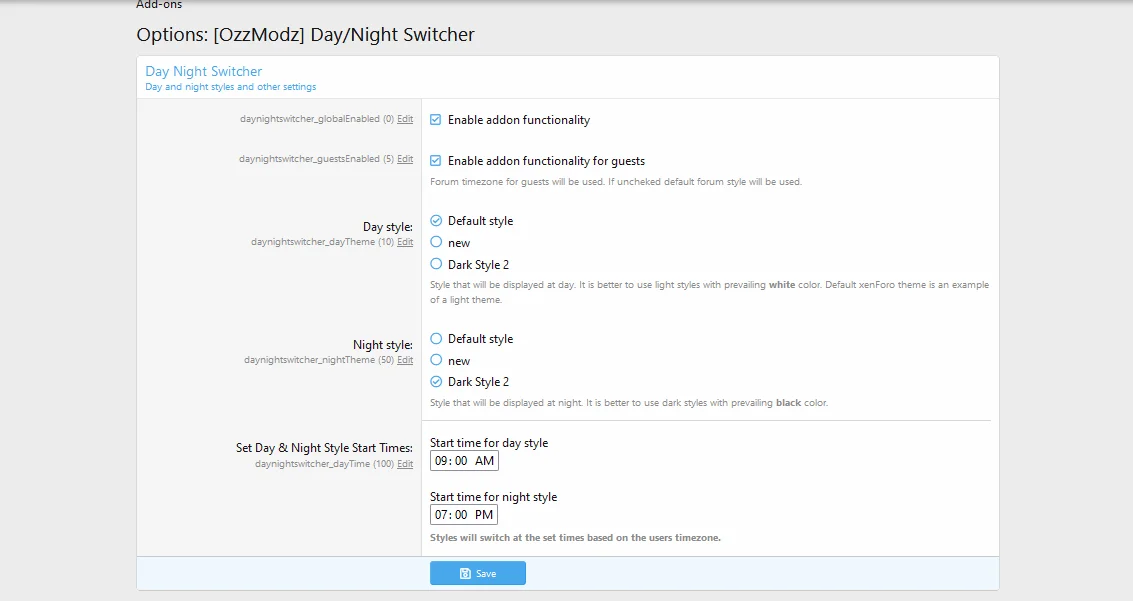Screen dimensions: 1133x601
Task: Click PM in night style start time
Action: [x=484, y=515]
